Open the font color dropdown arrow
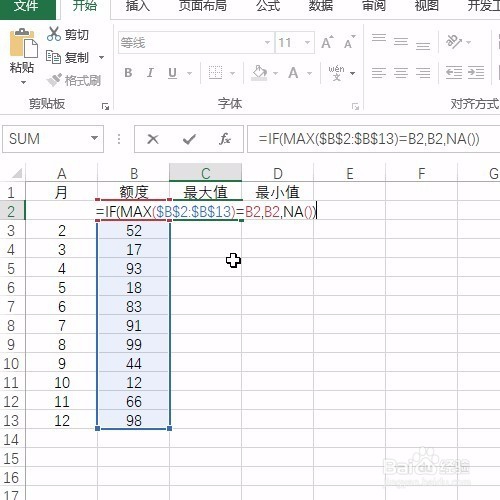500x500 pixels. click(x=309, y=73)
